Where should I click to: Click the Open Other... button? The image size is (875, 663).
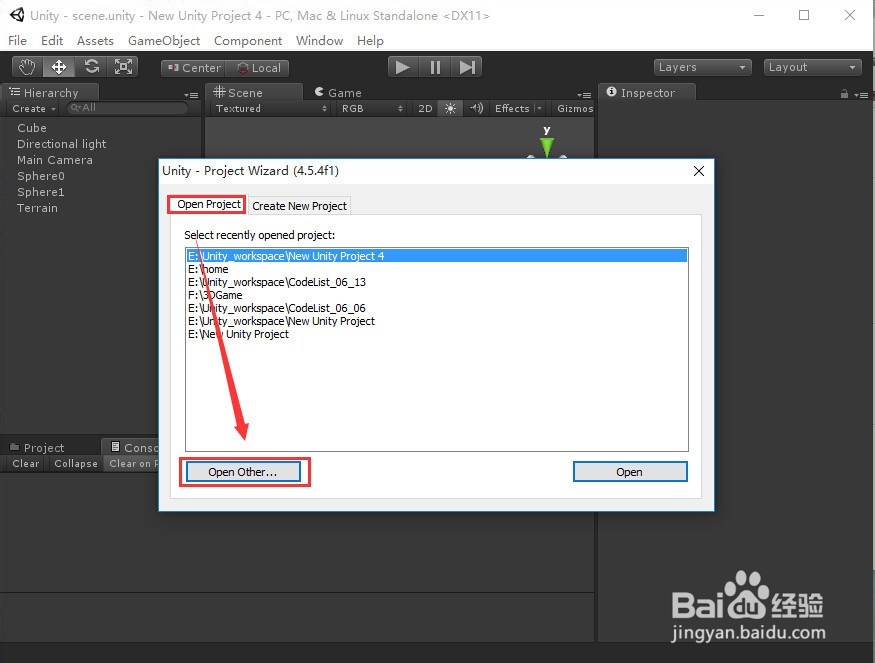tap(243, 472)
